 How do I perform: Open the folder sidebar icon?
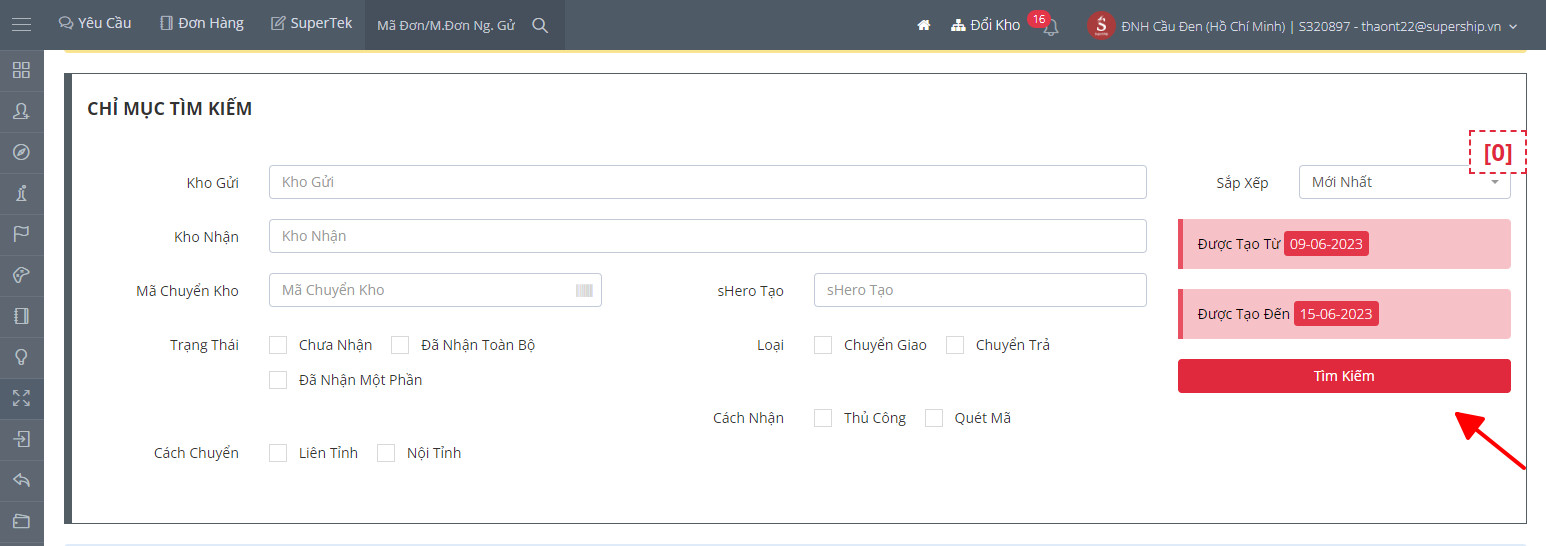[21, 521]
